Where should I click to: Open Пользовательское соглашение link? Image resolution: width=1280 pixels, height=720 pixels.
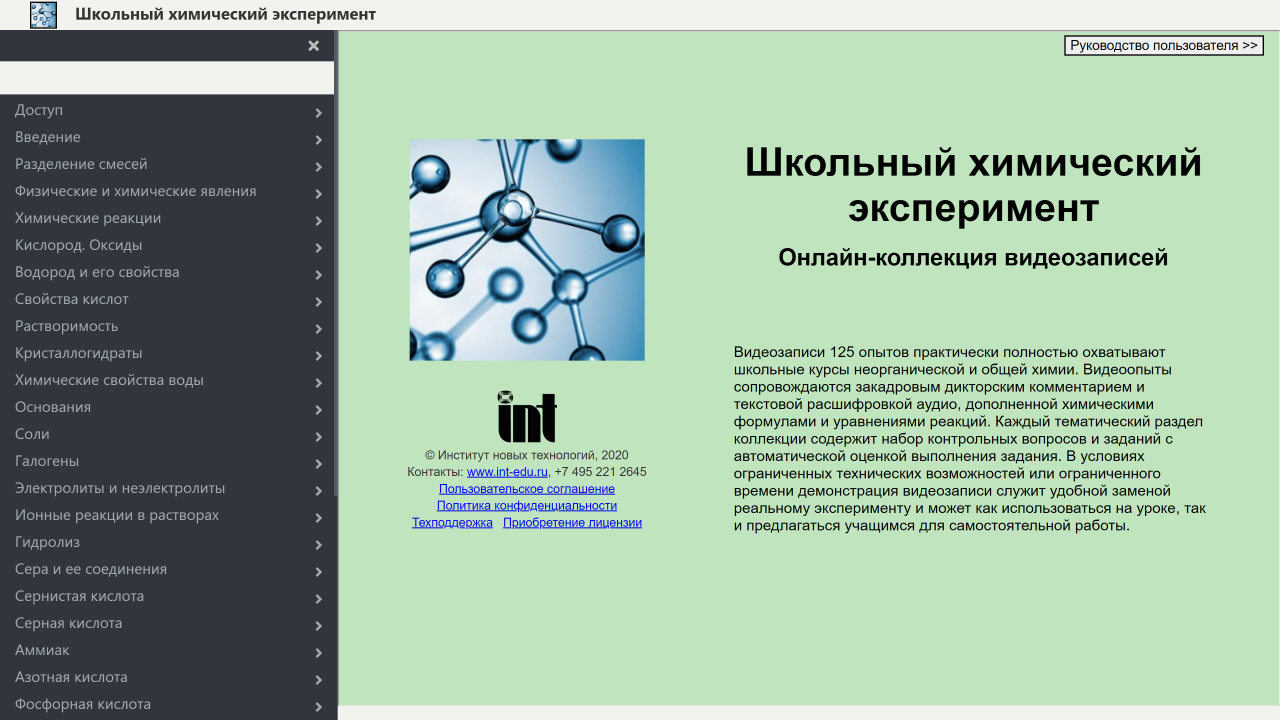[527, 489]
